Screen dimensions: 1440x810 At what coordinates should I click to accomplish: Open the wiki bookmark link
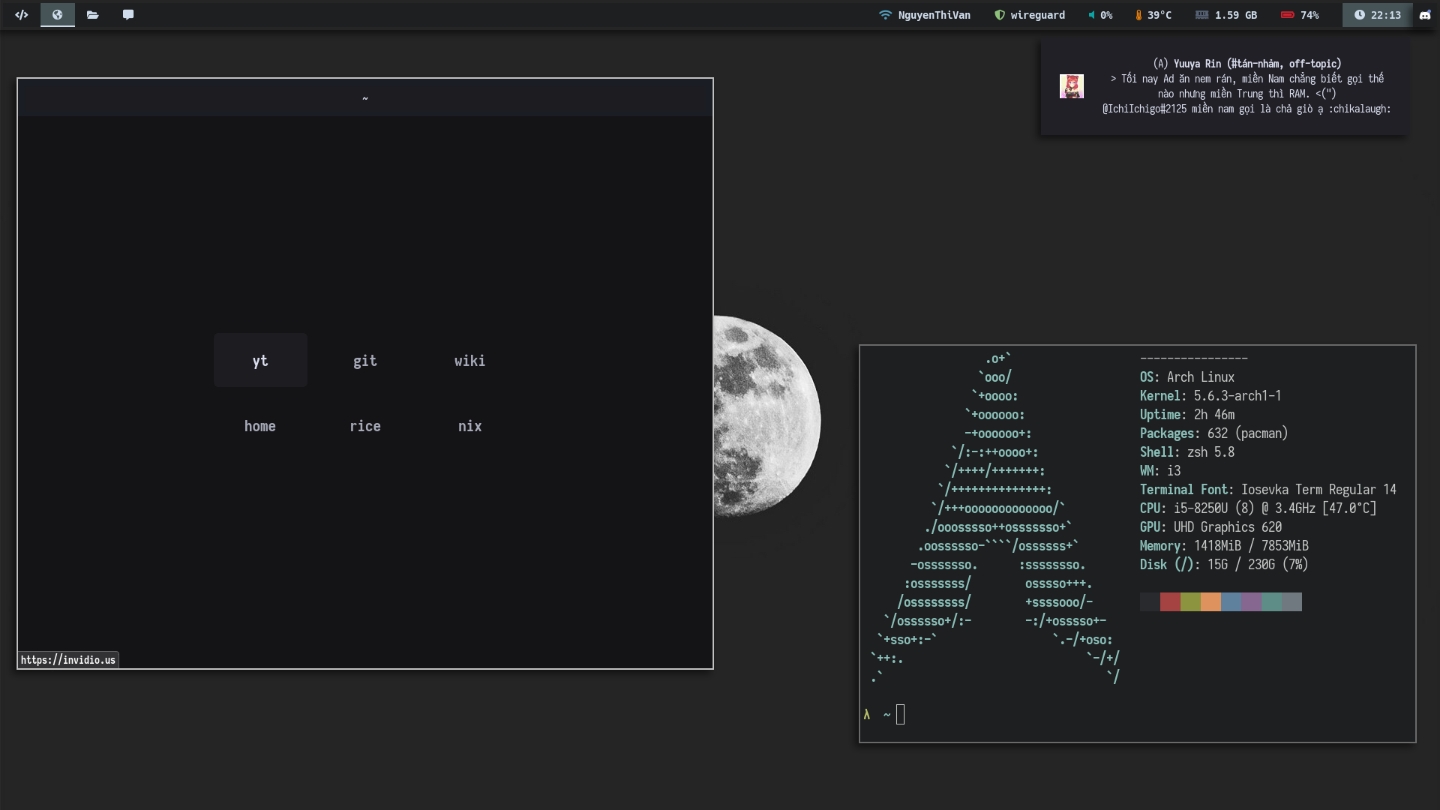point(470,360)
